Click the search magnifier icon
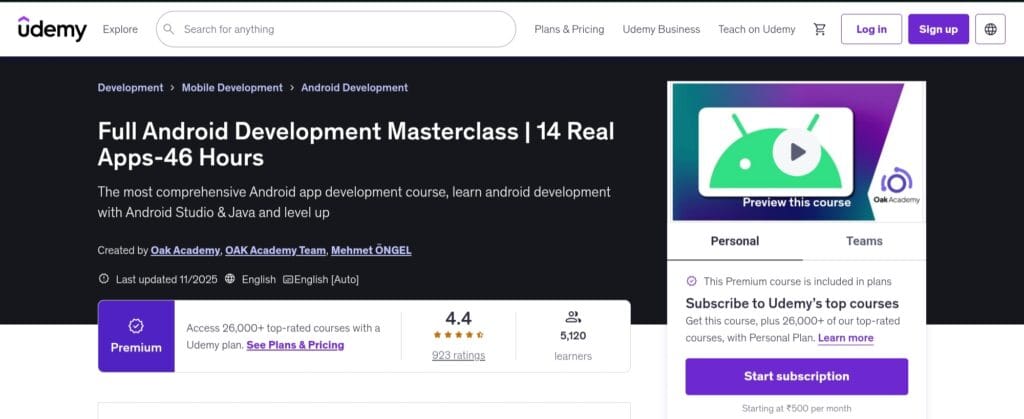This screenshot has height=419, width=1024. point(168,29)
